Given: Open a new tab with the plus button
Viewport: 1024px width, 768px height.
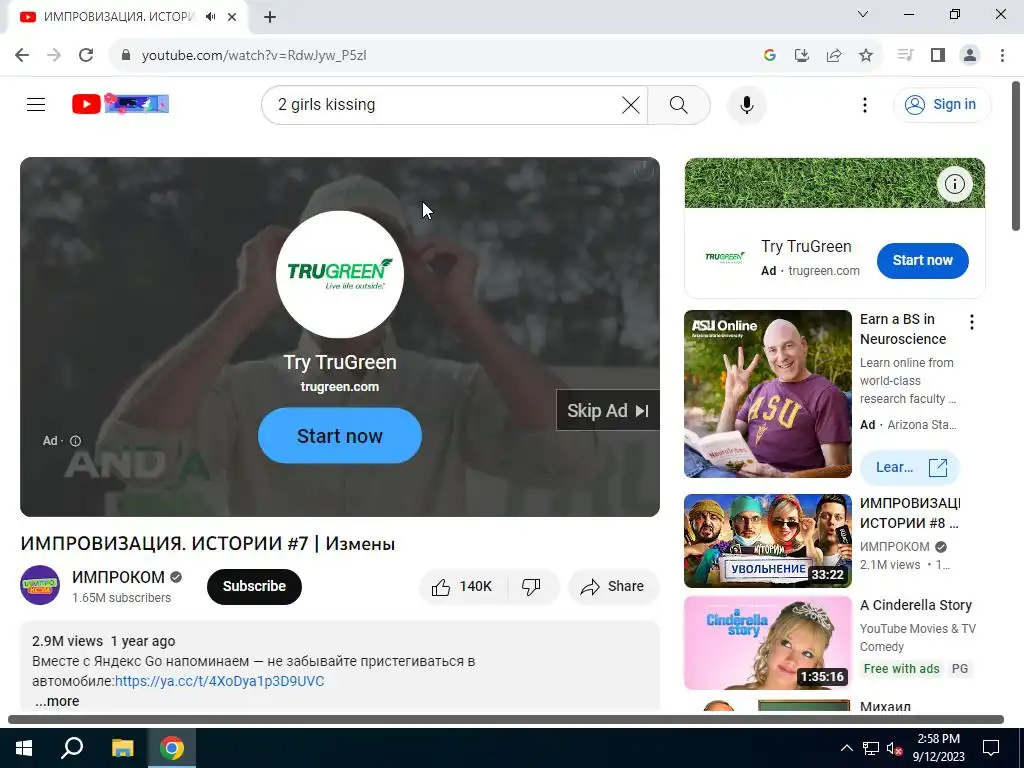Looking at the screenshot, I should pos(270,17).
